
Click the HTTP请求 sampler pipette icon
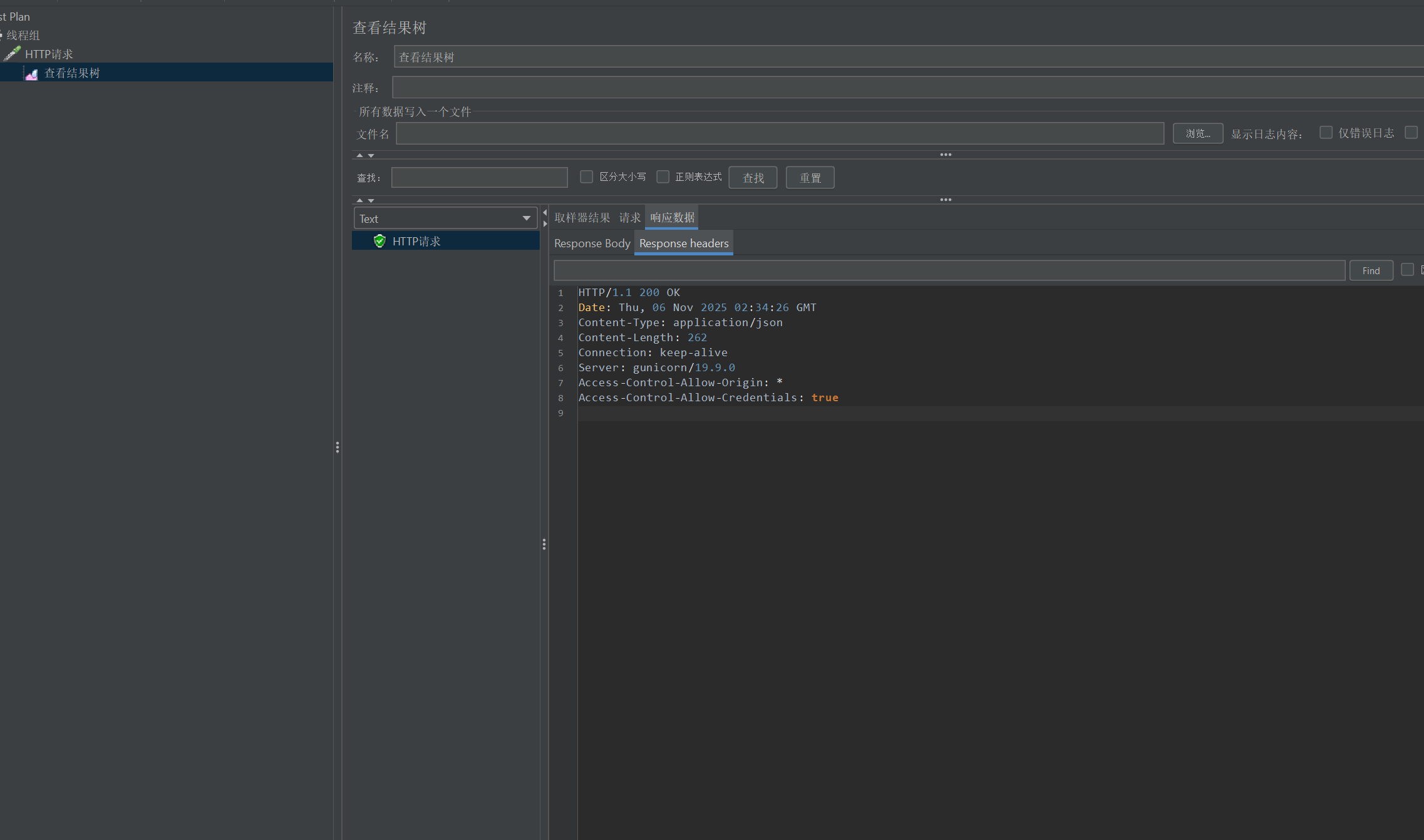(x=12, y=54)
